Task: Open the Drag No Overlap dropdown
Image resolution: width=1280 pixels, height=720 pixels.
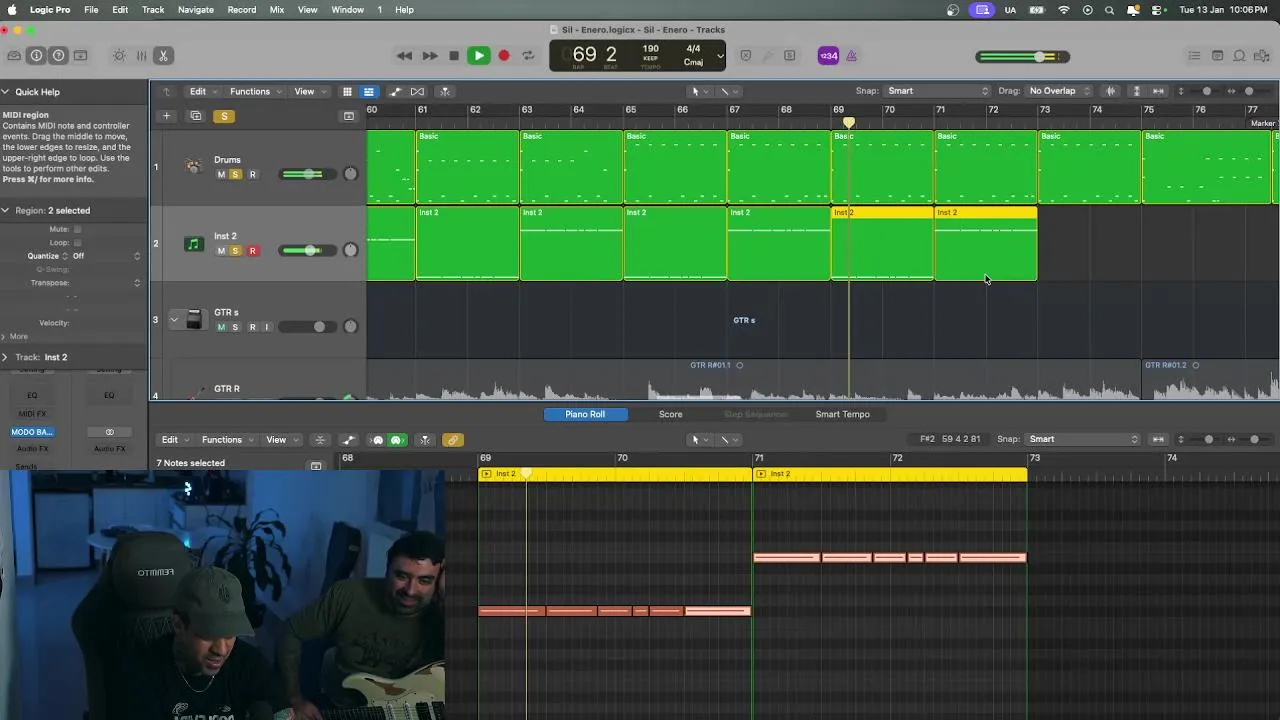Action: (1060, 91)
